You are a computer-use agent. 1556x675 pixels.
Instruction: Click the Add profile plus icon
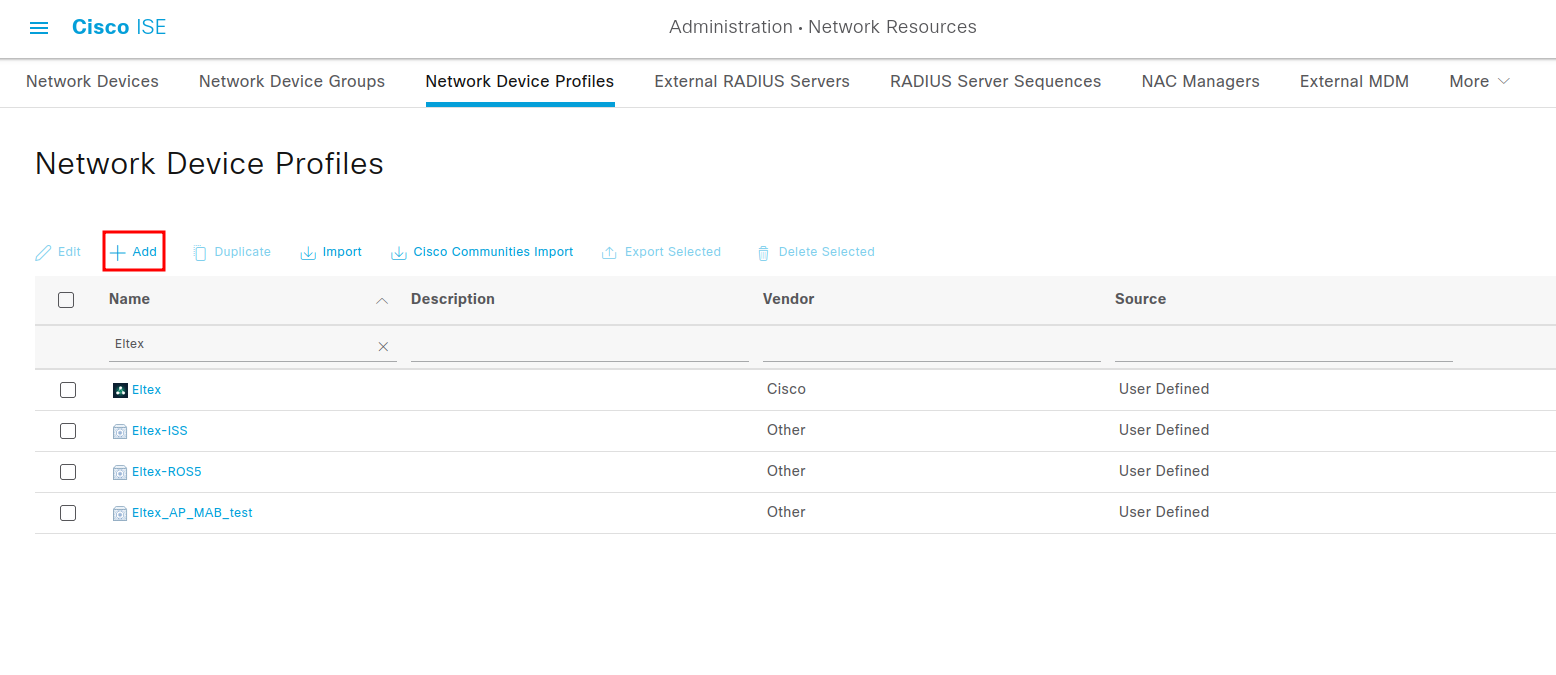[118, 252]
